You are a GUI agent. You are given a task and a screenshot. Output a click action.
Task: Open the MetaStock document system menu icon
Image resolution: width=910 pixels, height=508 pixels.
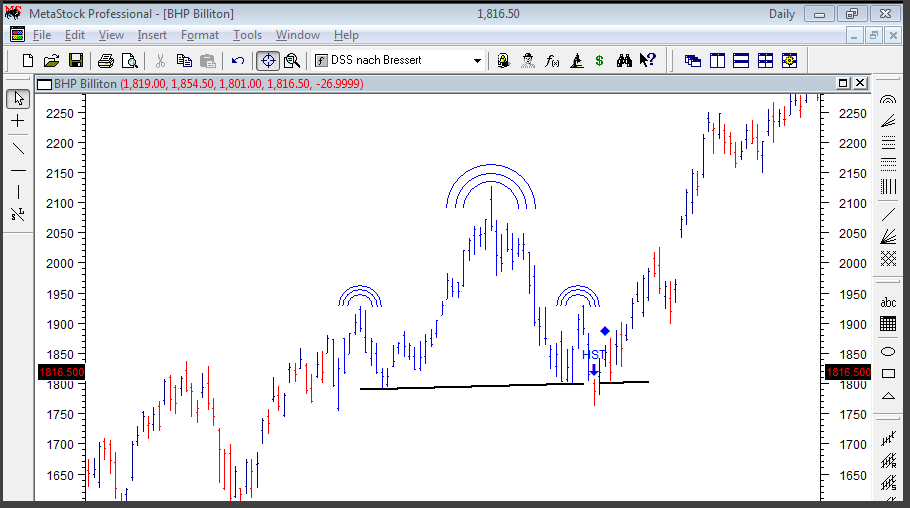click(17, 35)
